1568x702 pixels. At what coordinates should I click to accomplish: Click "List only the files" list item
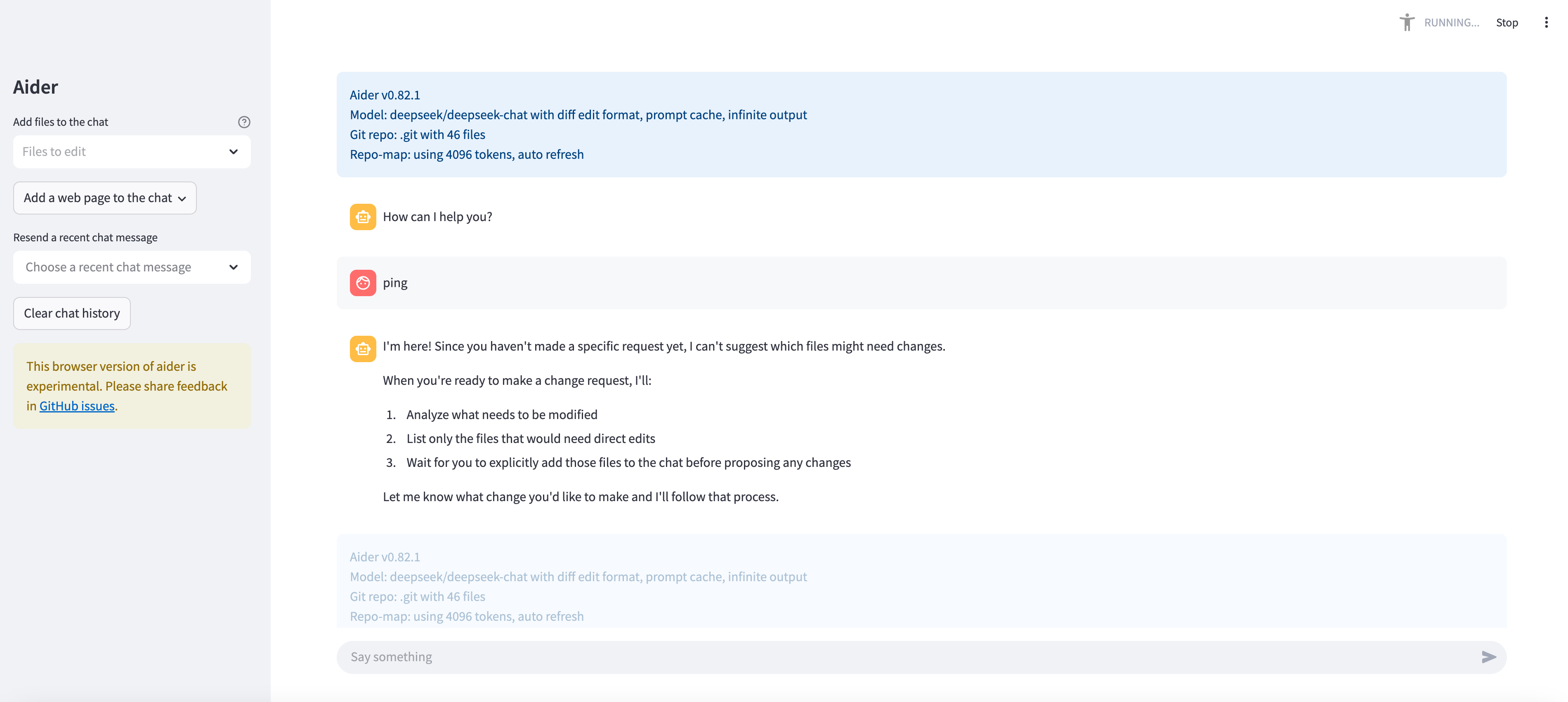click(531, 438)
